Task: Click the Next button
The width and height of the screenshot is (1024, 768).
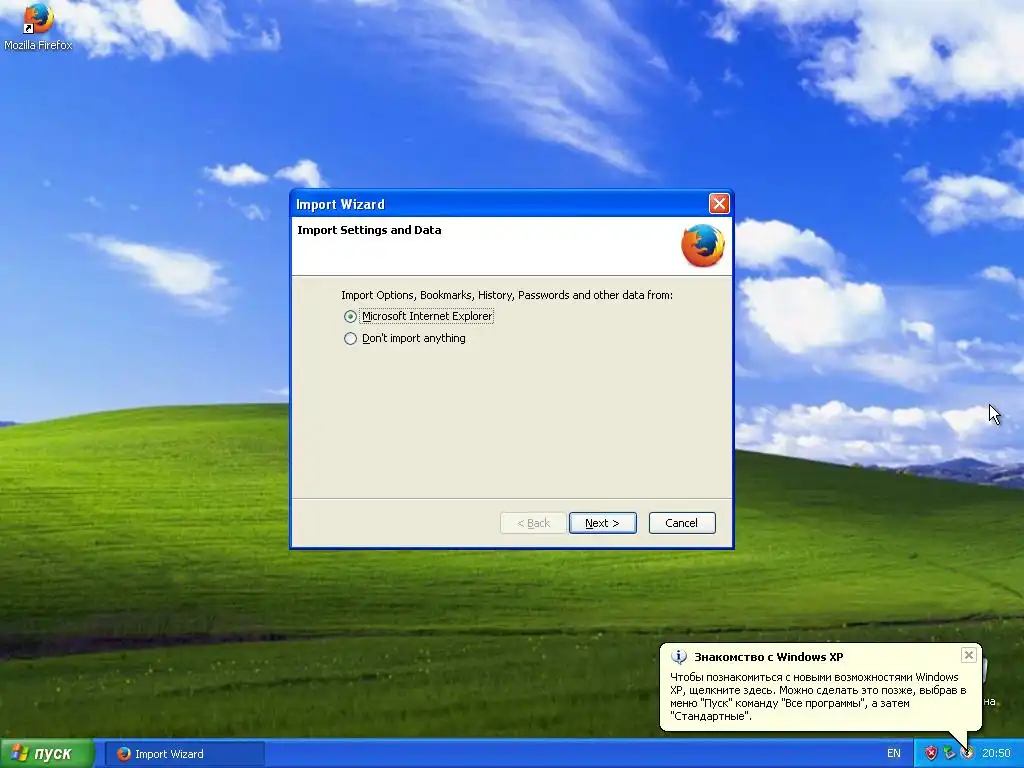Action: click(602, 523)
